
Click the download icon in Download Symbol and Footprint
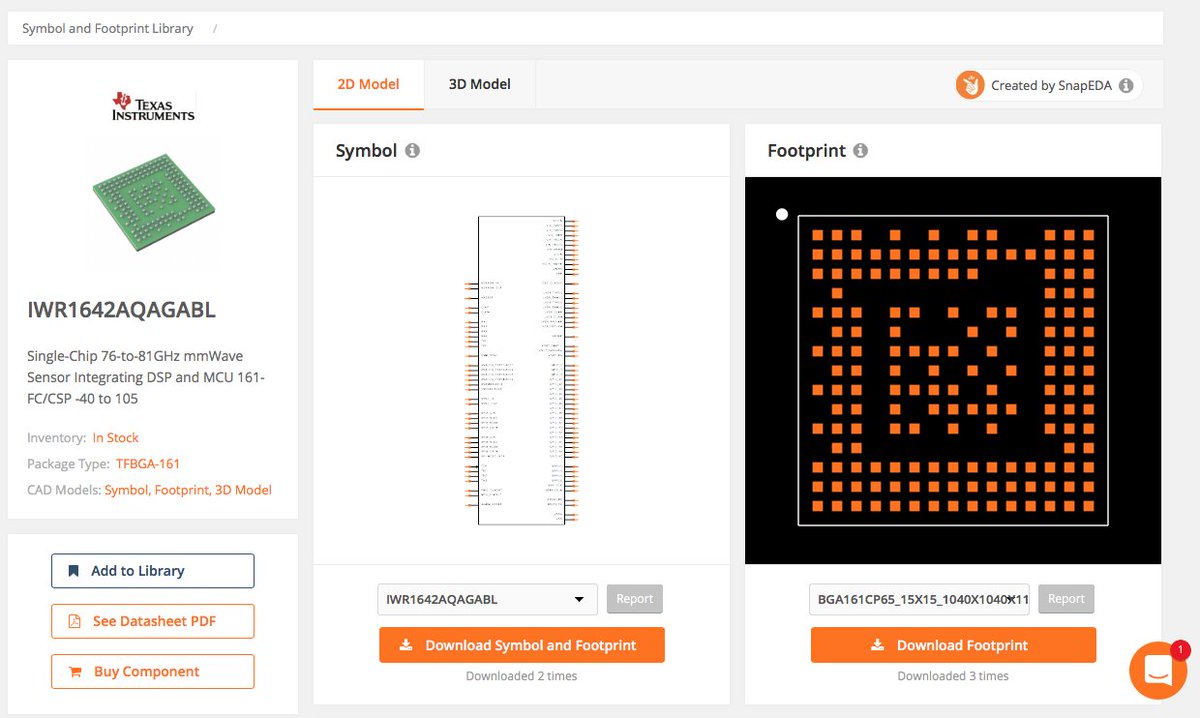[x=406, y=645]
